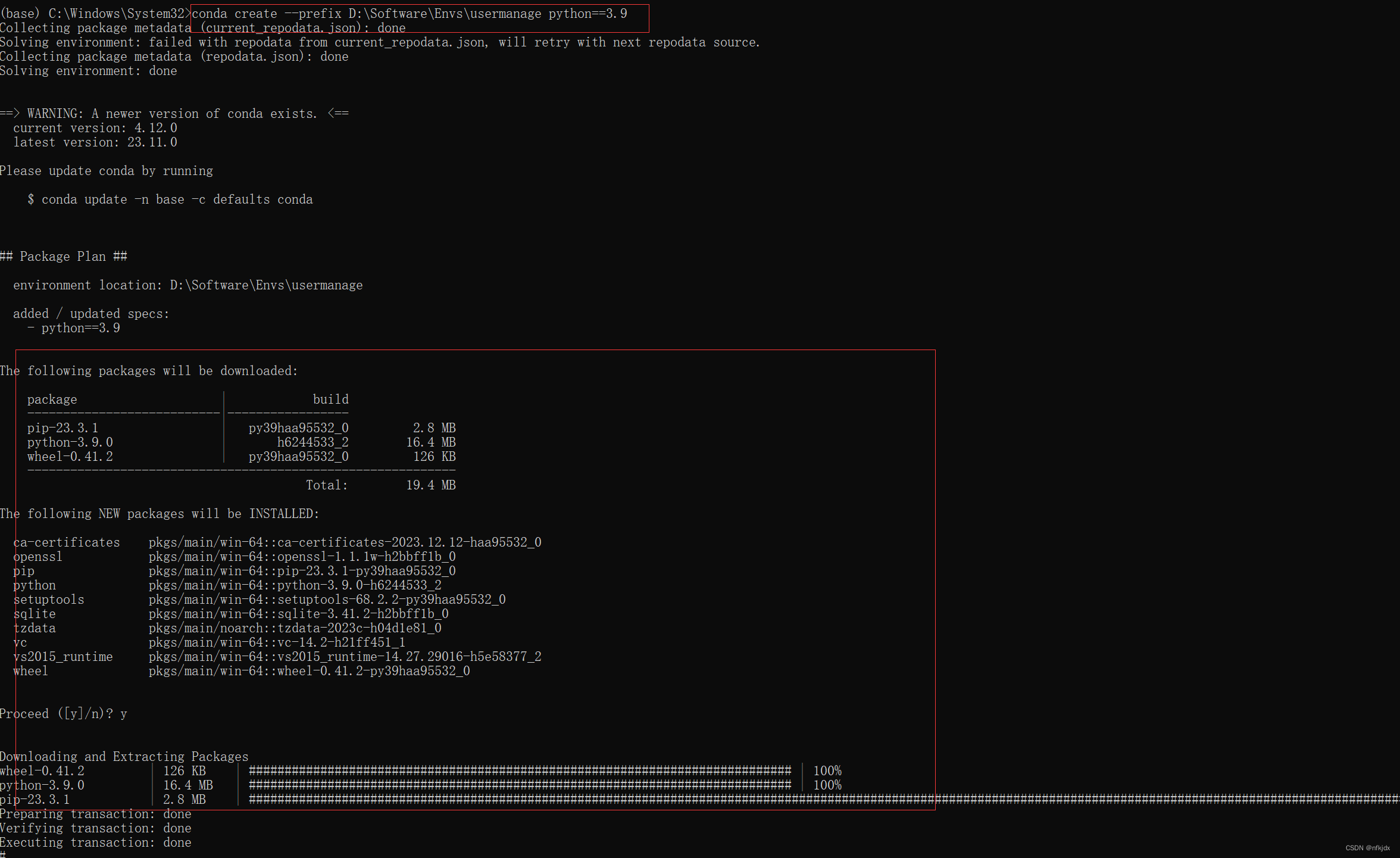Click the 'Verifying transaction: done' line

tap(95, 828)
